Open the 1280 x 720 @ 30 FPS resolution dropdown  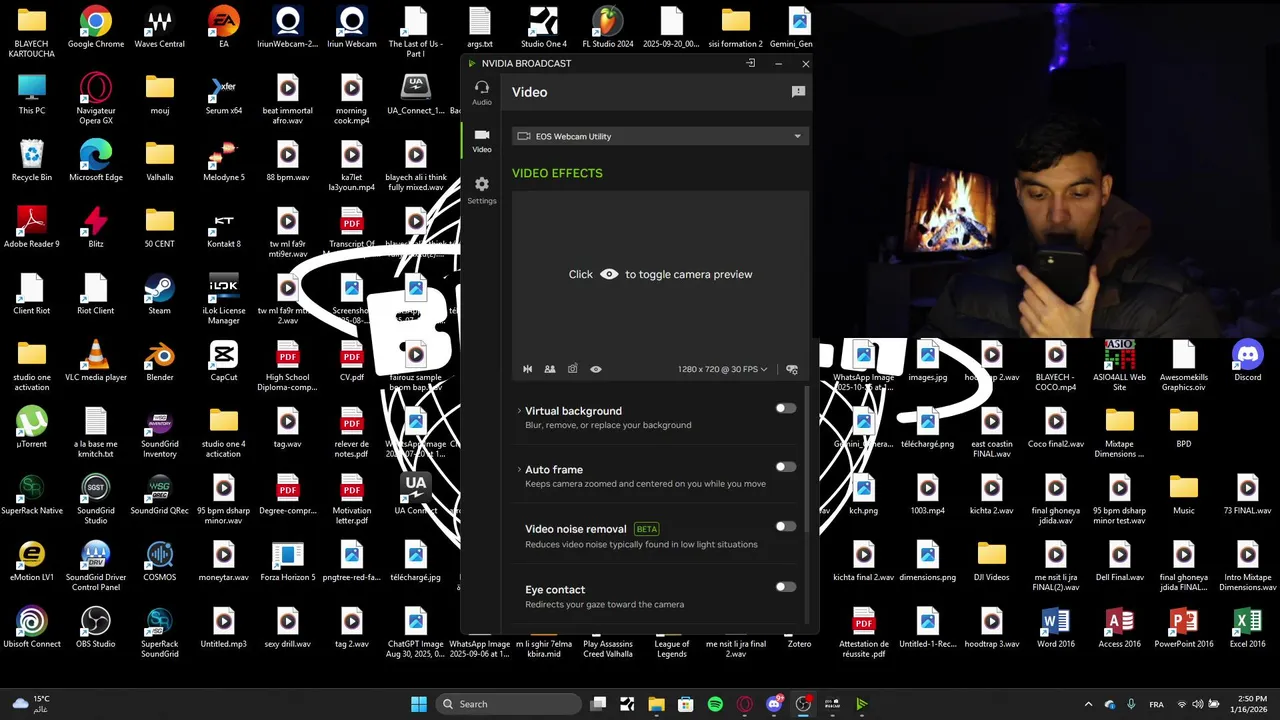pos(722,369)
